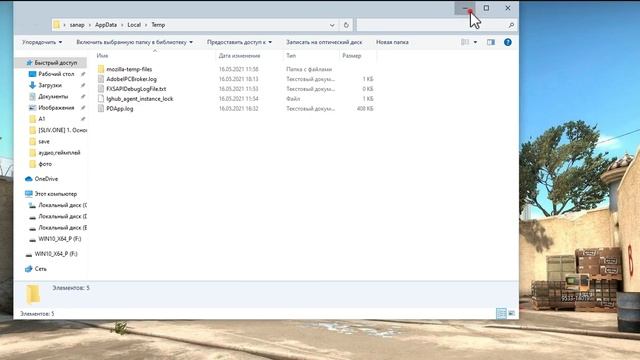Select the PDApp.log file icon
Viewport: 640px width, 360px height.
tap(101, 109)
